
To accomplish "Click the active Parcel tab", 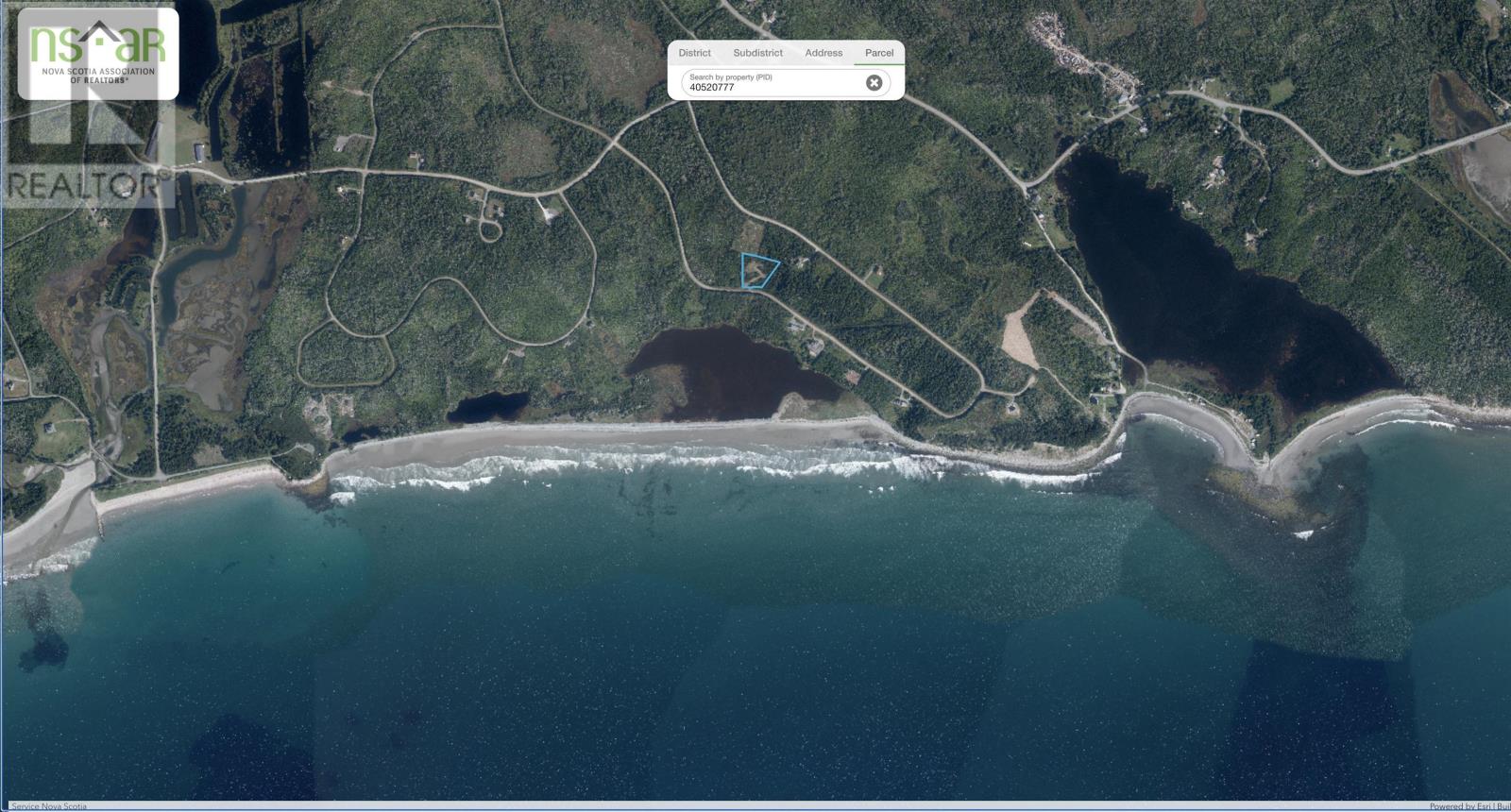I will click(x=878, y=53).
